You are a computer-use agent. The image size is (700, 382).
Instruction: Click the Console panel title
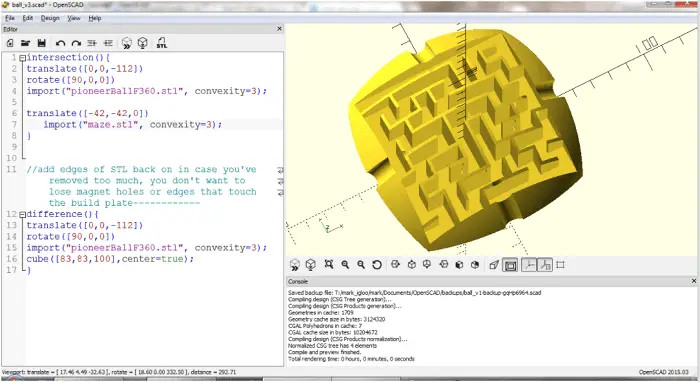click(298, 282)
